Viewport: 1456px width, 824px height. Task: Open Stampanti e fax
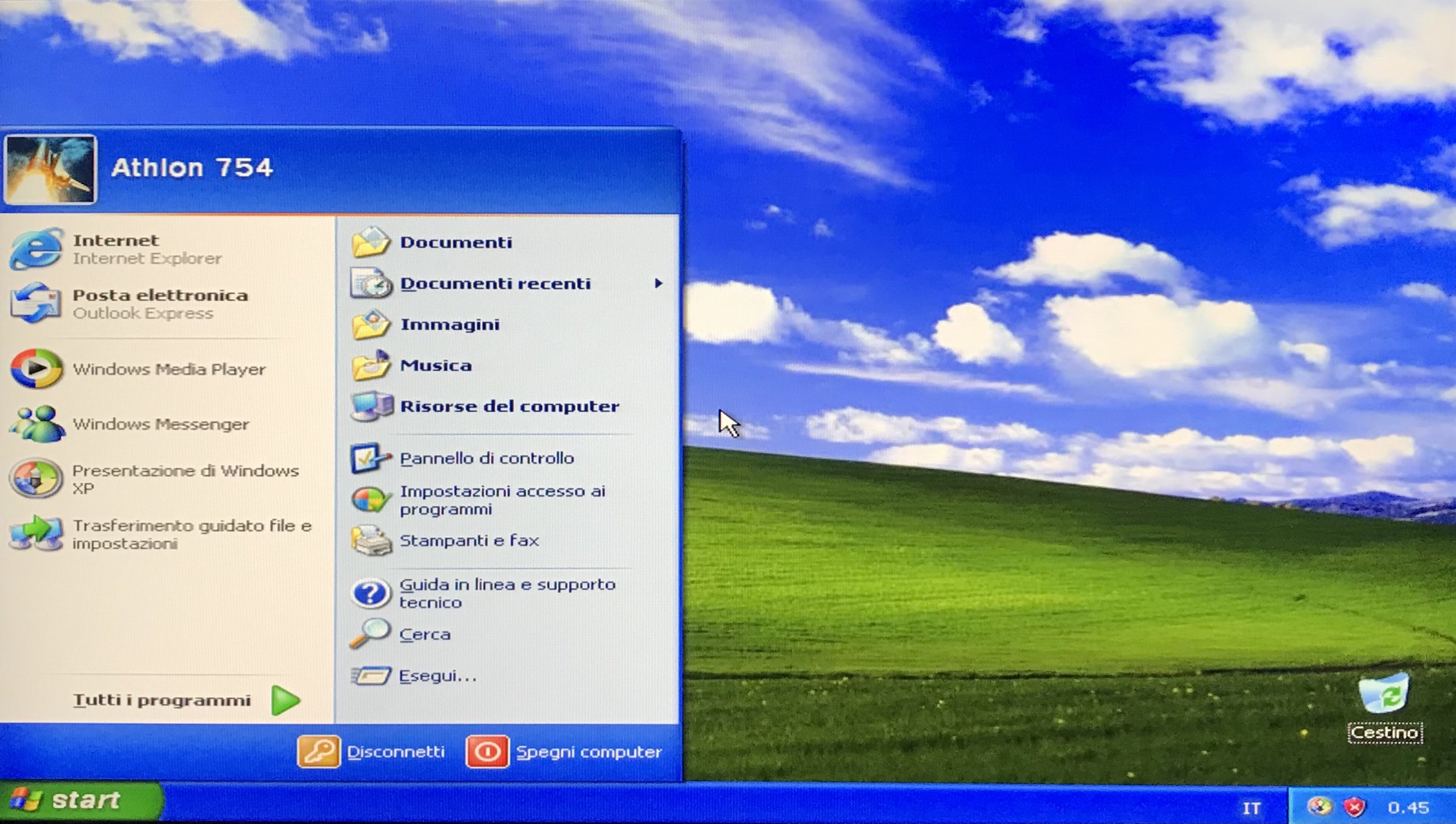click(x=469, y=541)
